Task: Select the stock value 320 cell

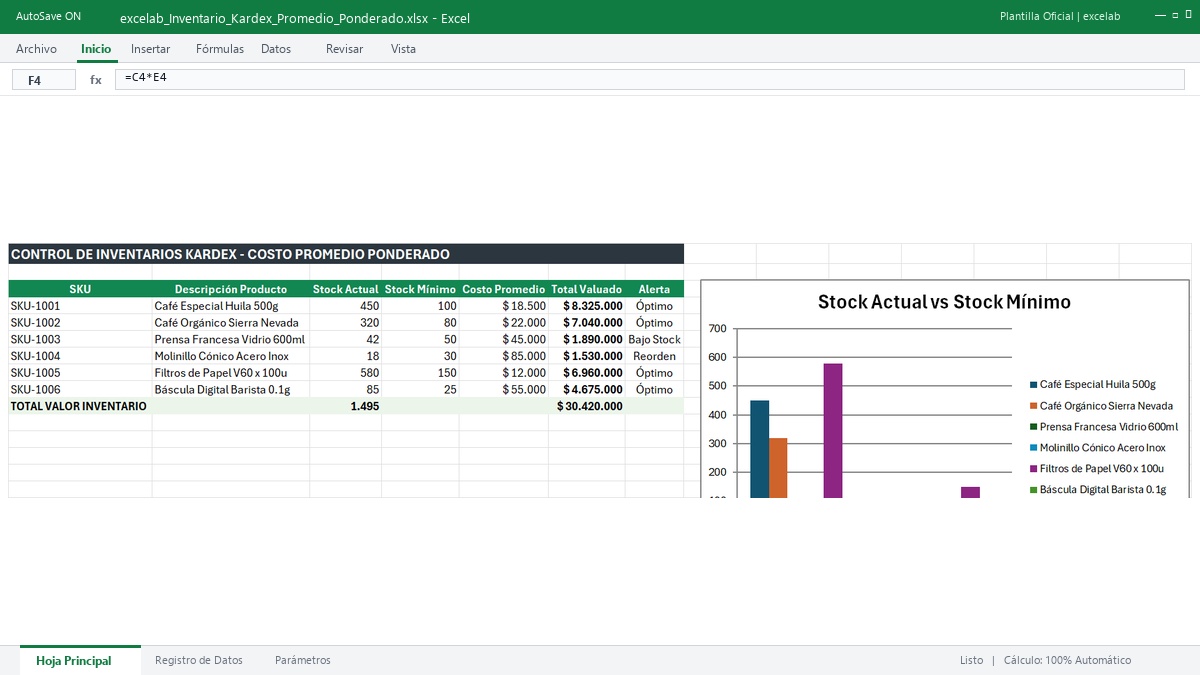Action: point(346,323)
